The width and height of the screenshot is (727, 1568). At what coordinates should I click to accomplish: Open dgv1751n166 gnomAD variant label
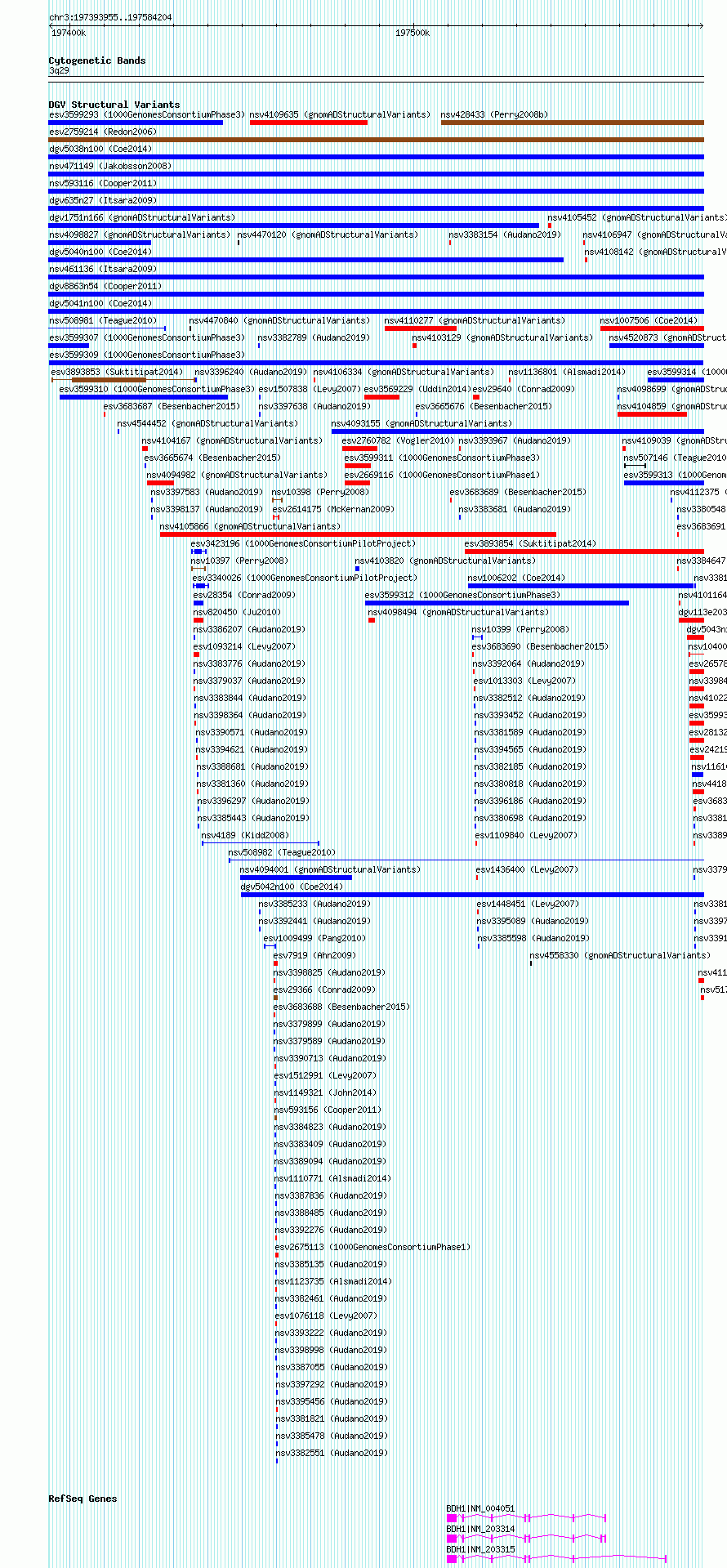point(142,218)
